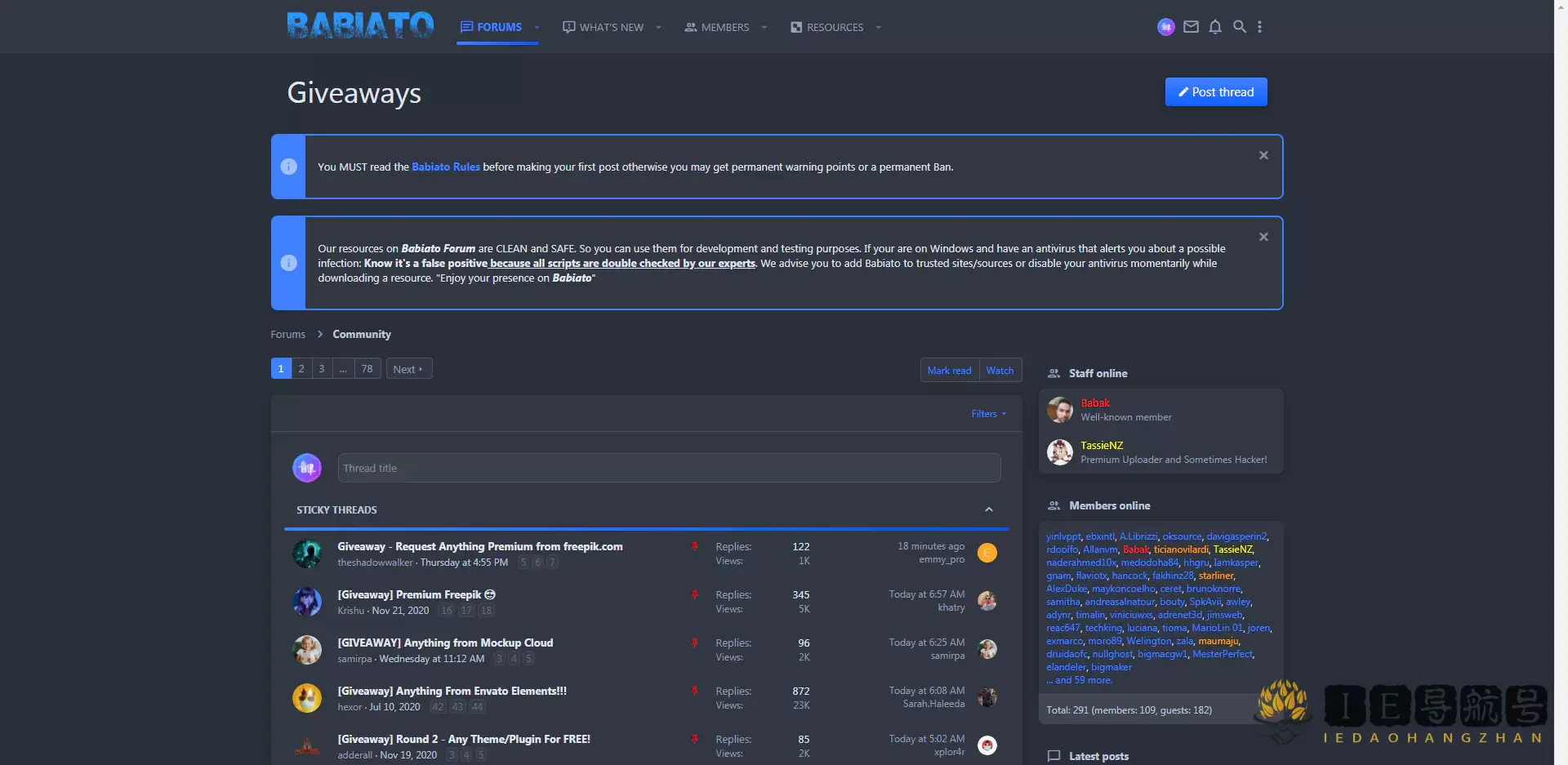The width and height of the screenshot is (1568, 765).
Task: Click emmy_pro's orange avatar icon
Action: coord(987,554)
